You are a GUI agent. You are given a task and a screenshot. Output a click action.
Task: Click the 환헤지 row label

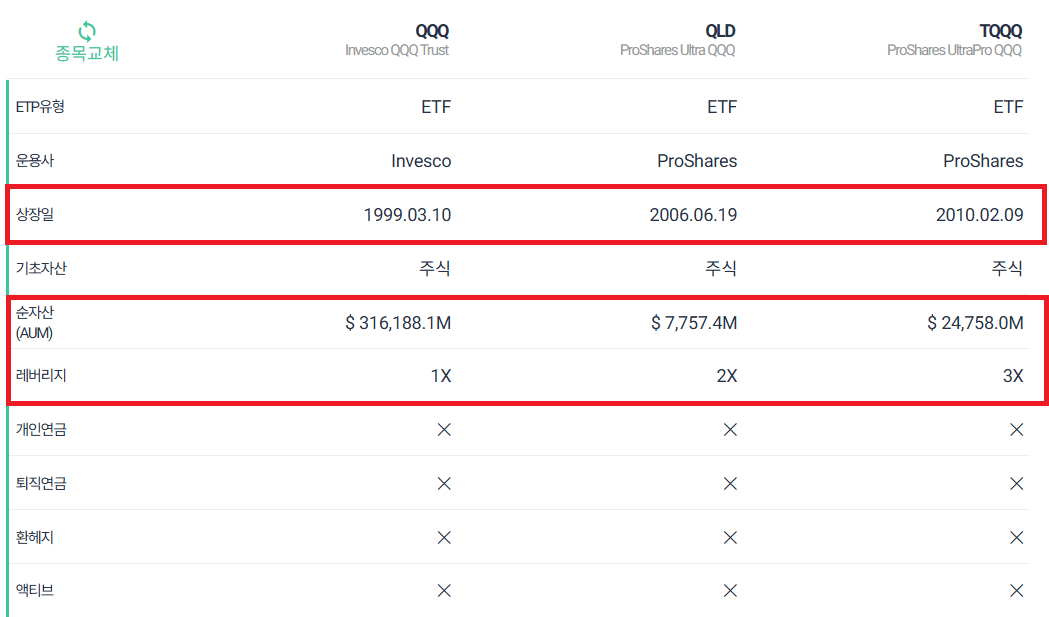(35, 537)
